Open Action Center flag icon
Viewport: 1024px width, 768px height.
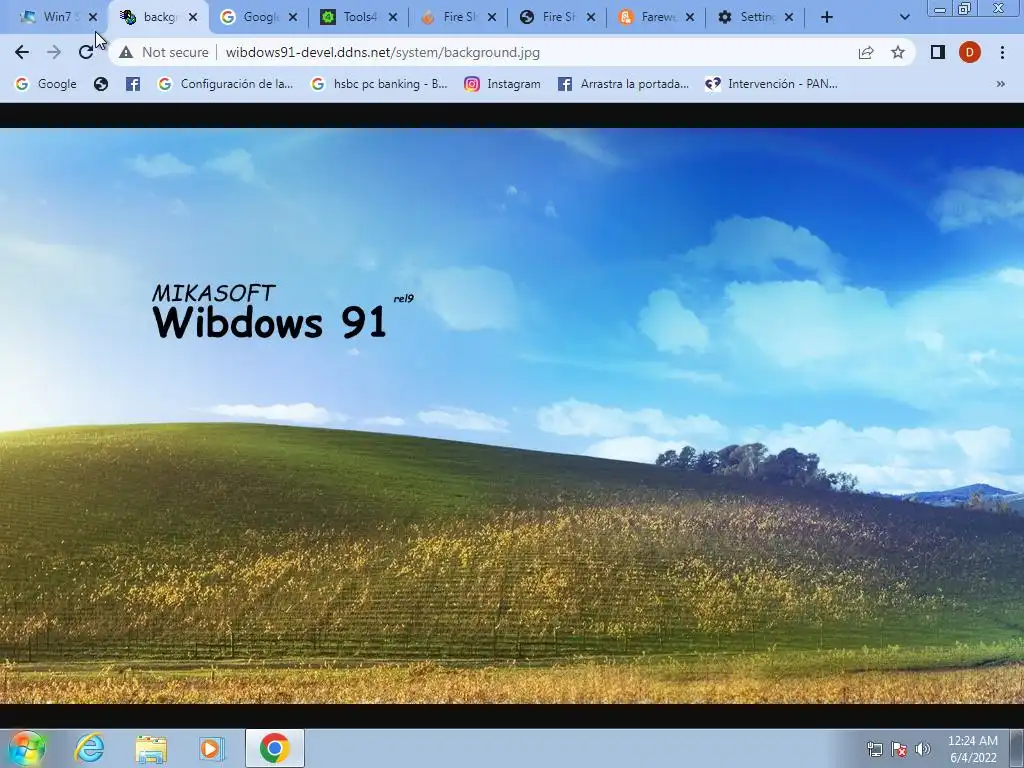pos(899,749)
